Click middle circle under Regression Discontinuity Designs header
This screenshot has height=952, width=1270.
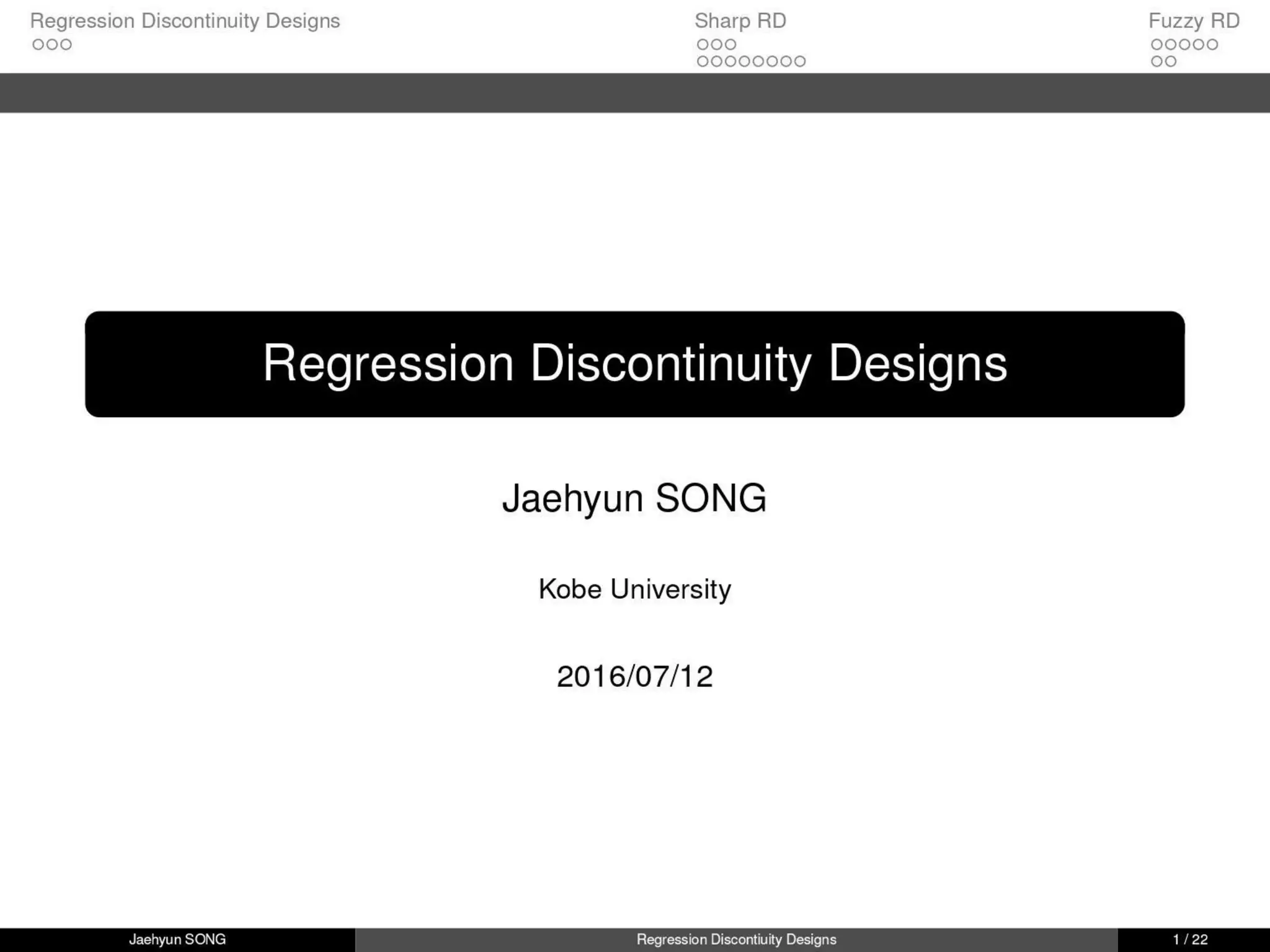pos(52,45)
